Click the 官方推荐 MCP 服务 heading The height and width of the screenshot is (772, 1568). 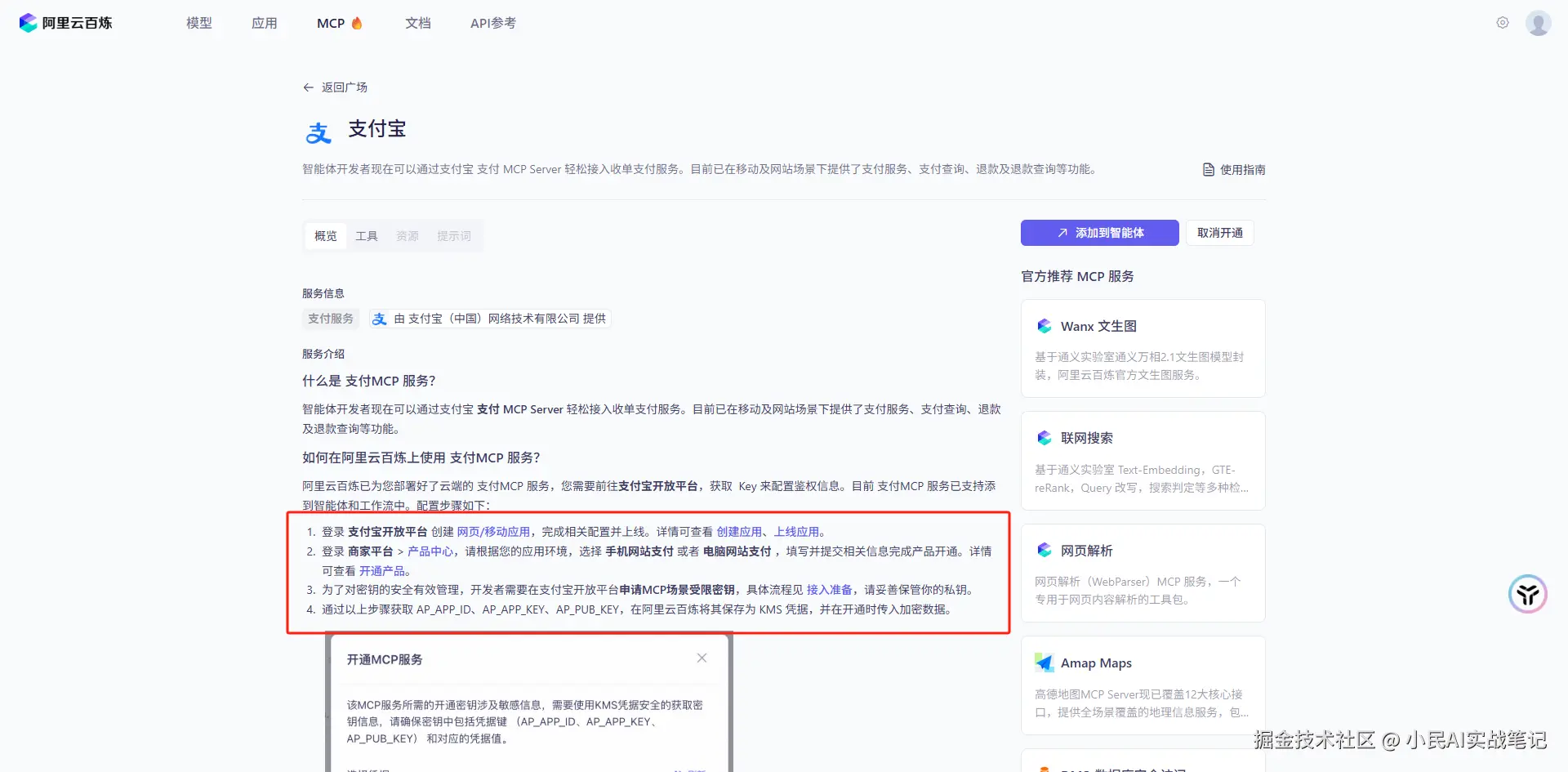pyautogui.click(x=1077, y=276)
